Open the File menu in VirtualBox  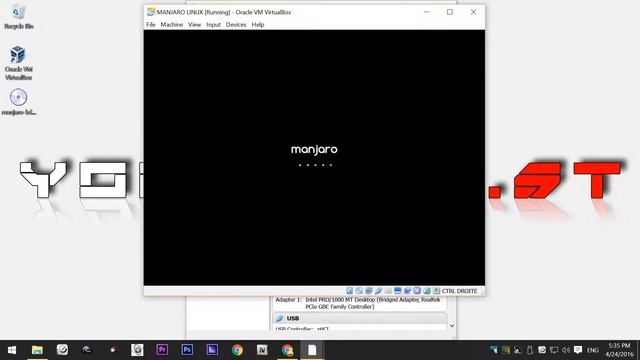[151, 24]
